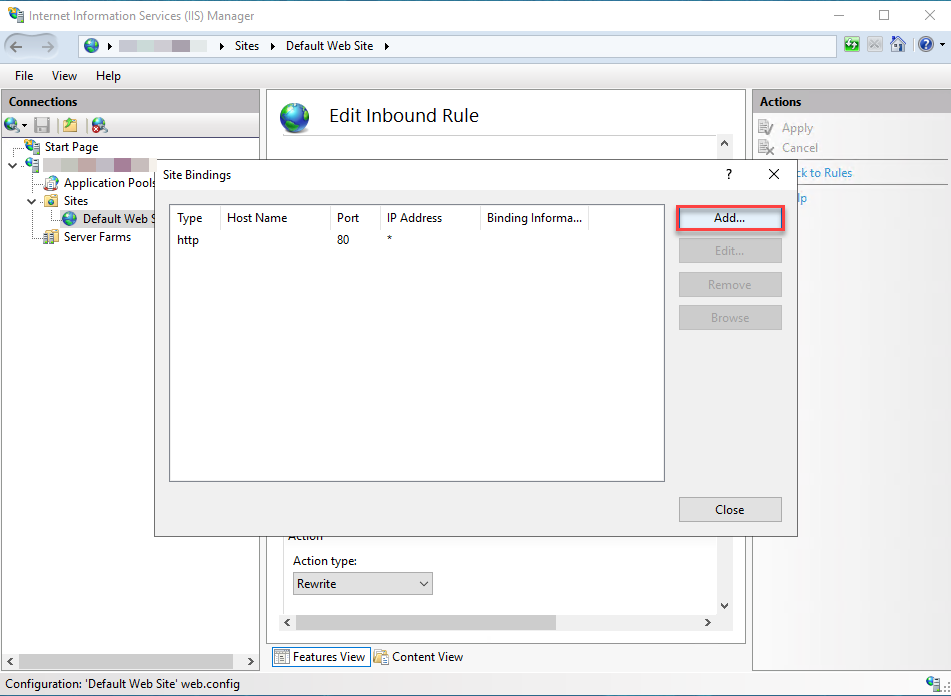Image resolution: width=951 pixels, height=696 pixels.
Task: Open the File menu
Action: (x=24, y=76)
